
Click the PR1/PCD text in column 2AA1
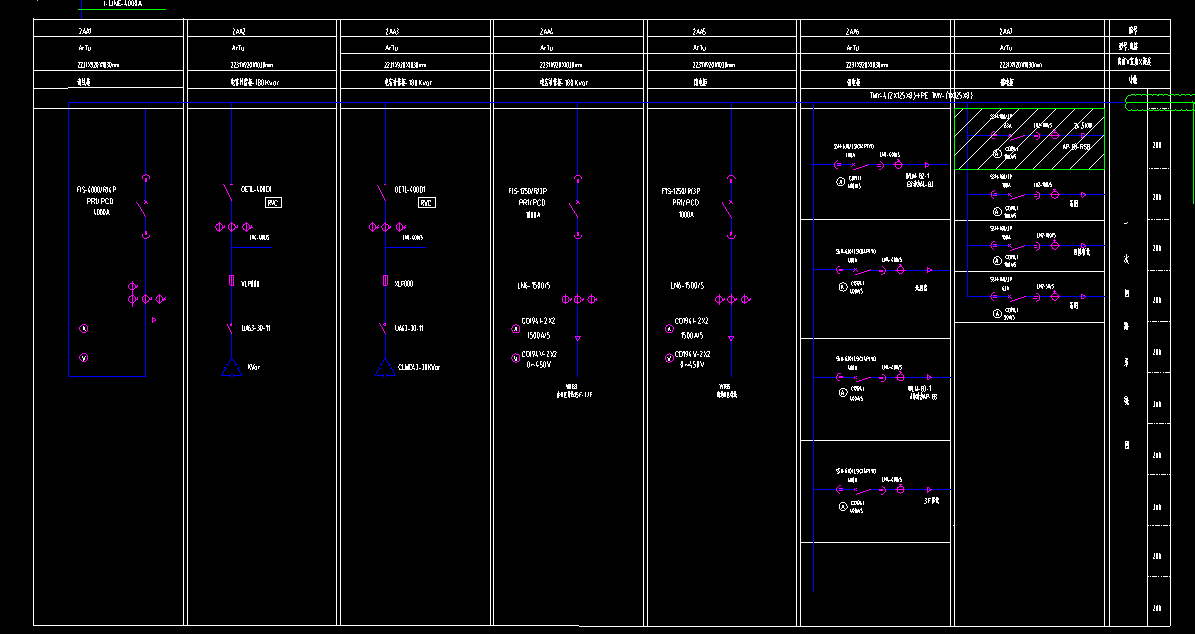[x=99, y=201]
